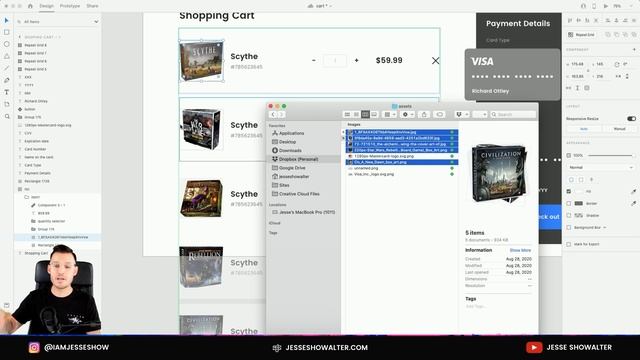Select the Pen tool
Viewport: 640px width, 360px height.
click(7, 80)
